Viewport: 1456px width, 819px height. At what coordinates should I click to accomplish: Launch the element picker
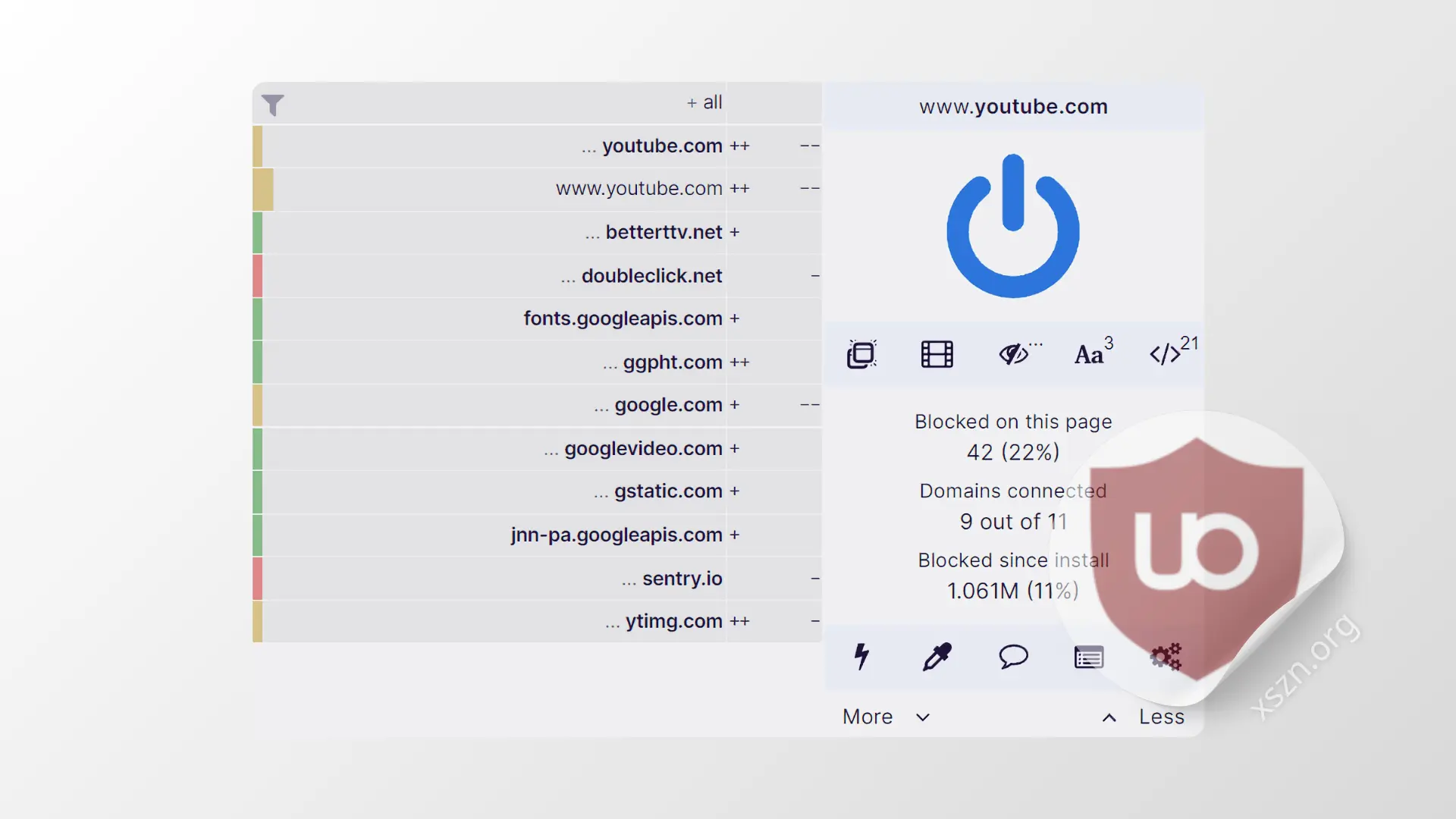coord(937,657)
